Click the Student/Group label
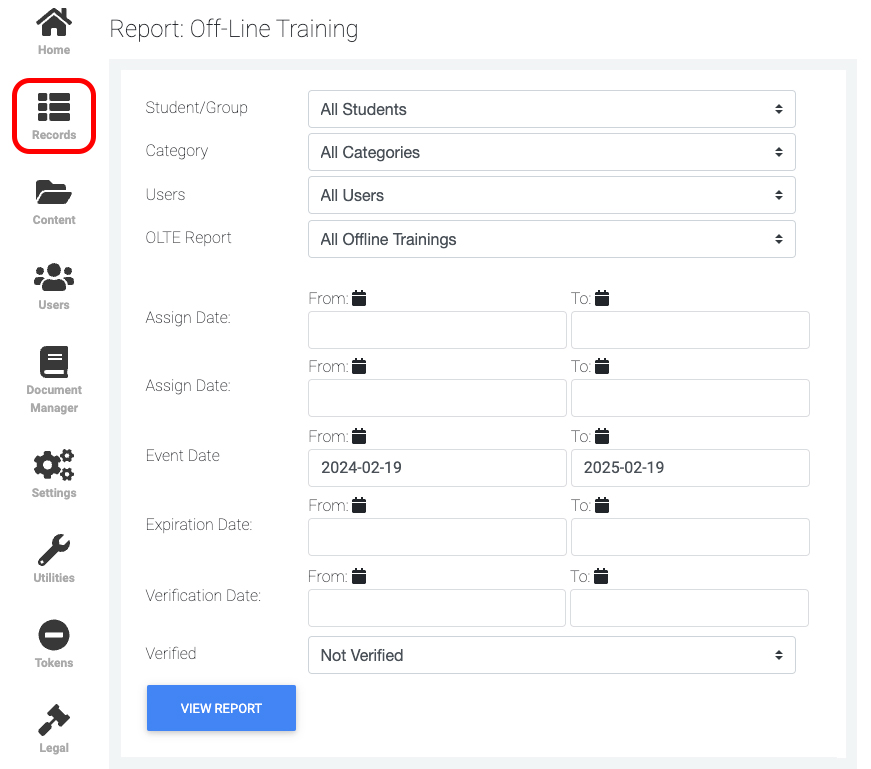Viewport: 871px width, 769px height. pyautogui.click(x=197, y=107)
